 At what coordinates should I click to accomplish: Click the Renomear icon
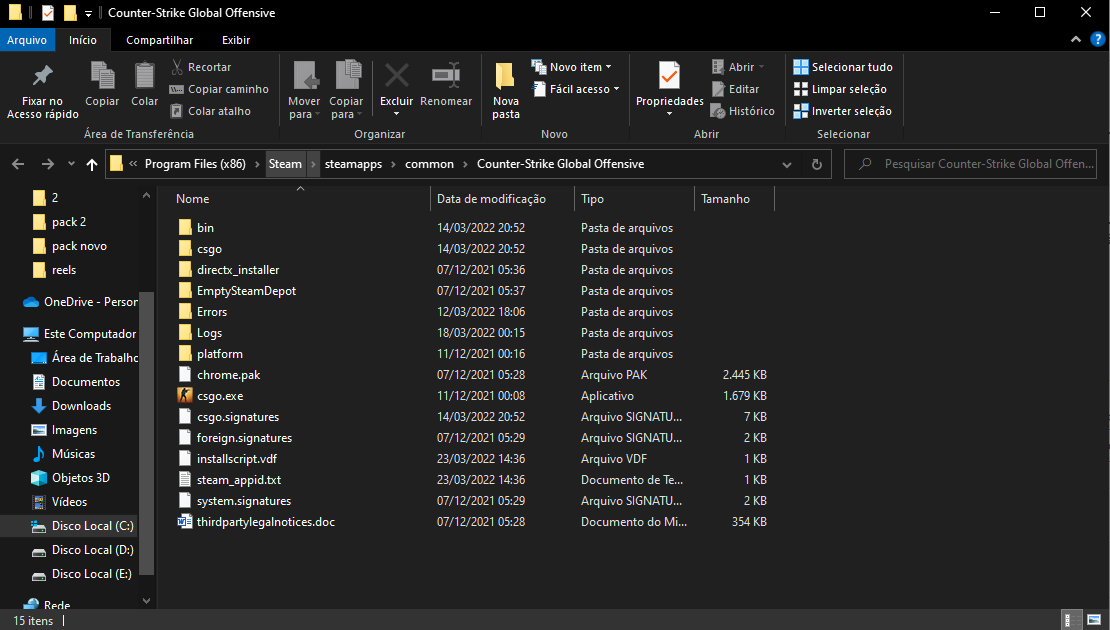[446, 76]
